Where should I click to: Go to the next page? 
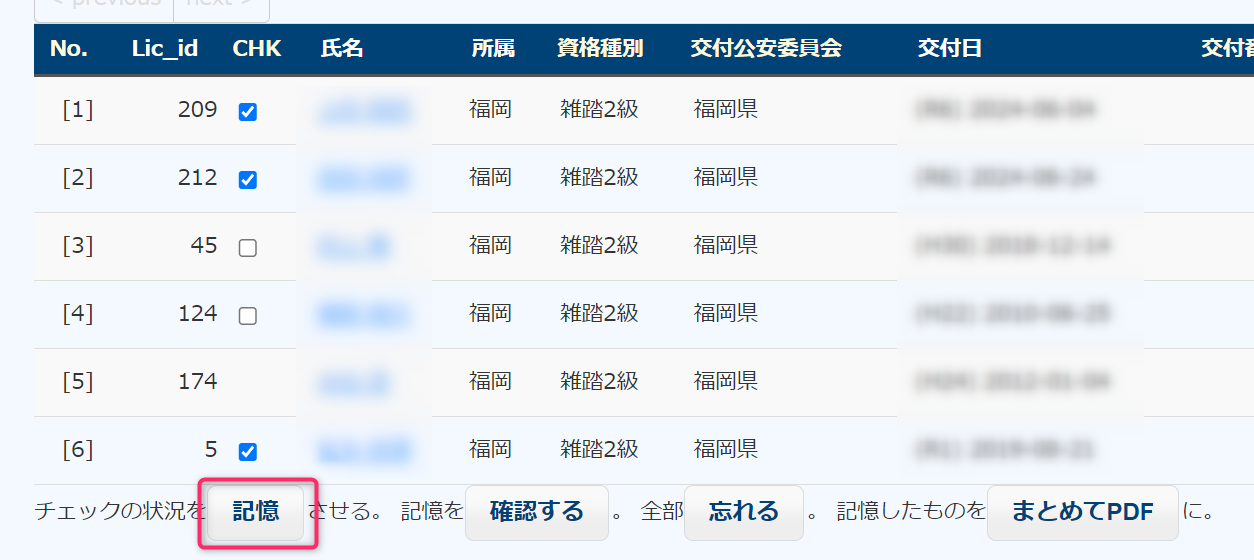pos(221,5)
